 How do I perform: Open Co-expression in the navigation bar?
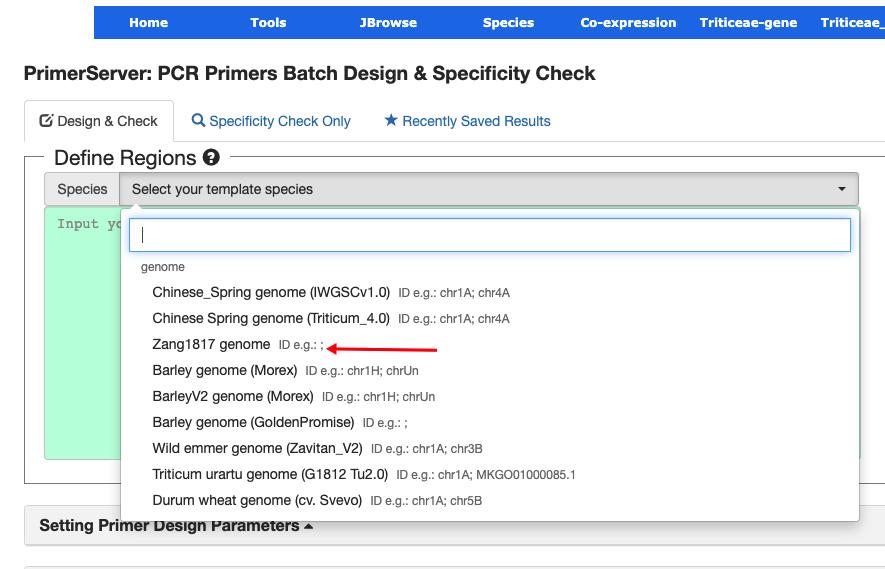point(628,22)
